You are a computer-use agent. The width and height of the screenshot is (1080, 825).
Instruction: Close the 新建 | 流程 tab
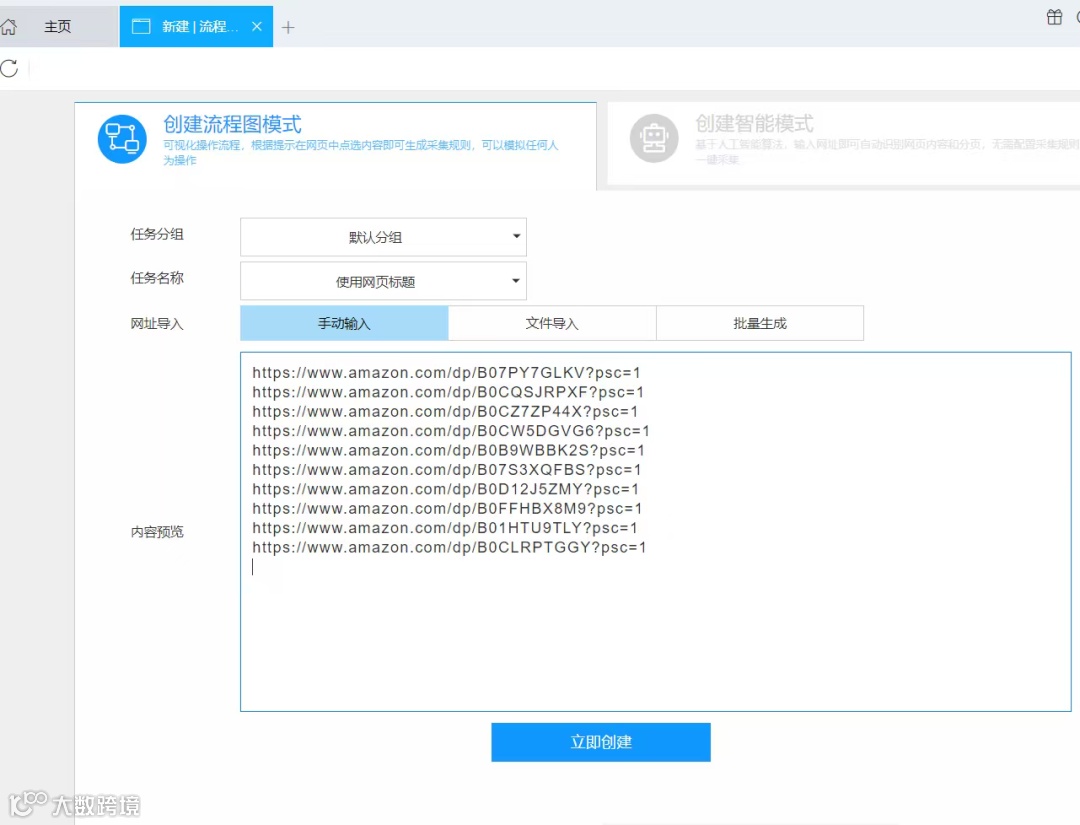pos(257,27)
